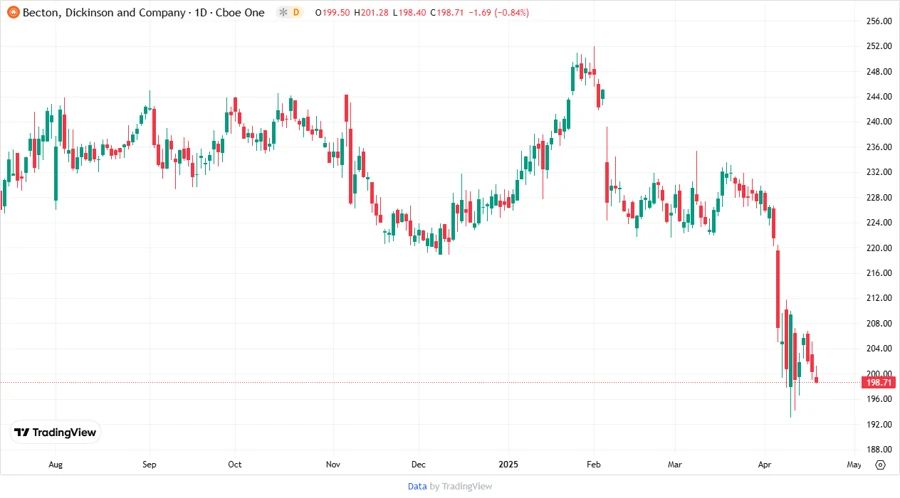Click the TradingView logo badge
Image resolution: width=900 pixels, height=498 pixels.
click(x=56, y=433)
